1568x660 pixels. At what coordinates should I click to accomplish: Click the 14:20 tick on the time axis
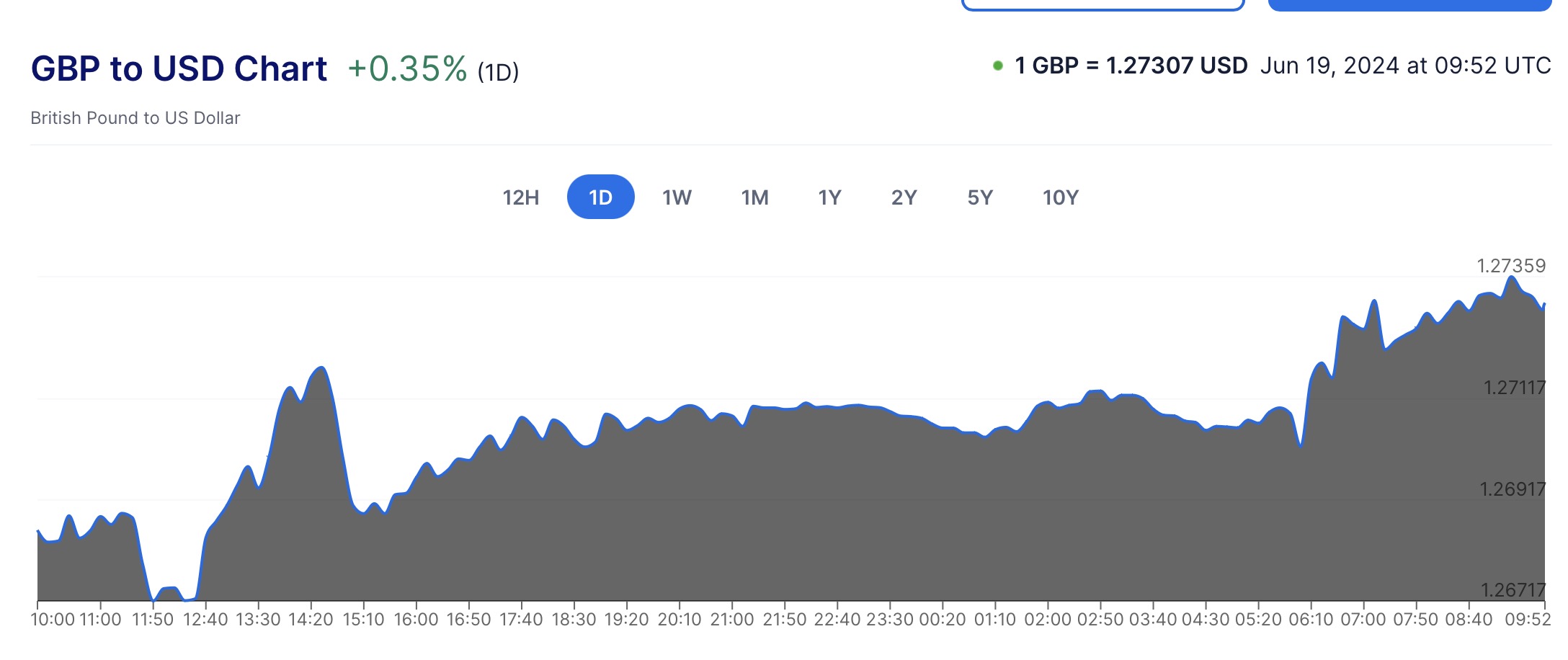pyautogui.click(x=311, y=619)
